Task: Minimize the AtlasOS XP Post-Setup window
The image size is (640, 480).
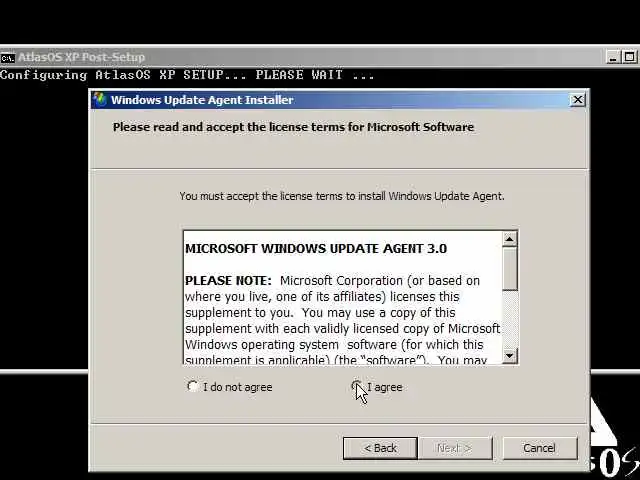Action: tap(612, 57)
